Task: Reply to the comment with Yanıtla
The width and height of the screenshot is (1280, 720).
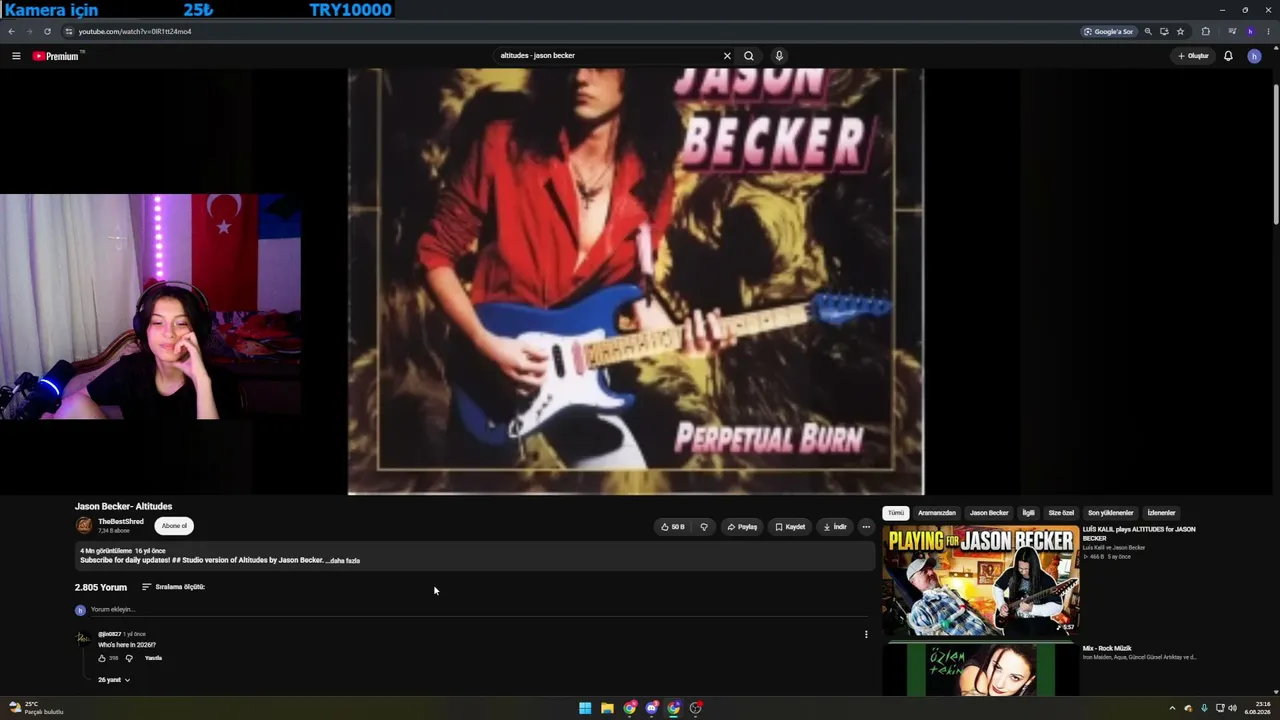Action: coord(153,658)
